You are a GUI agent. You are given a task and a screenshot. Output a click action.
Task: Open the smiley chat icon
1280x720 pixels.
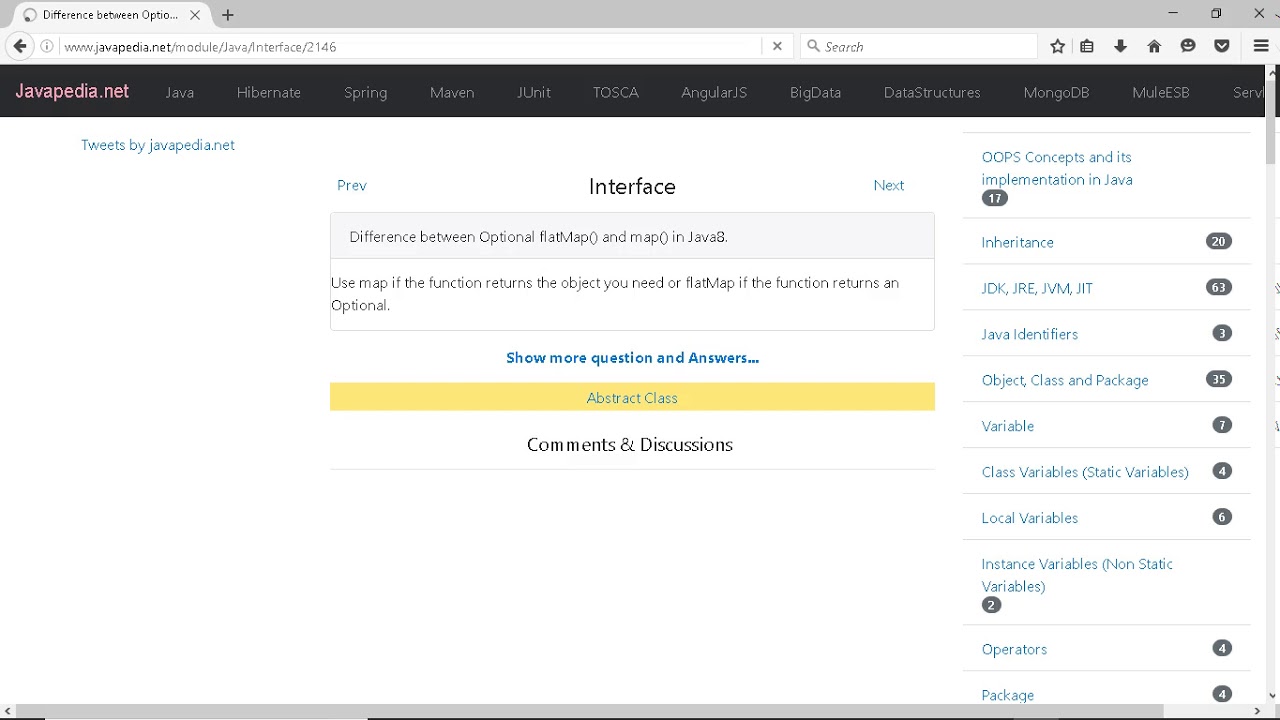1188,46
